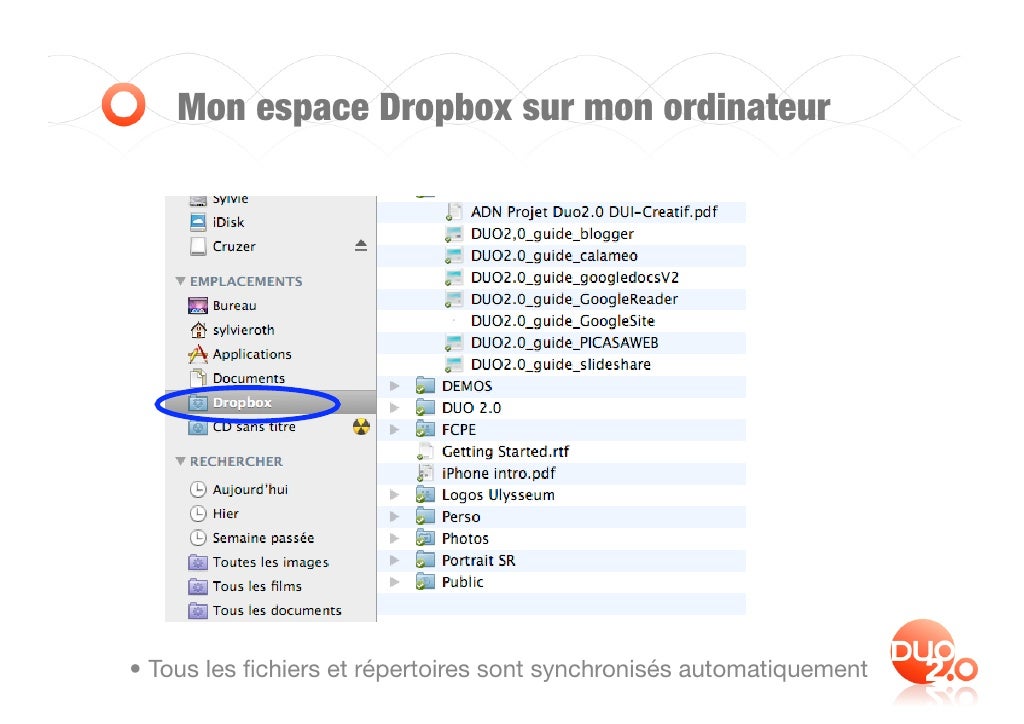Expand the FCPE folder triangle
1024x724 pixels.
pos(394,430)
